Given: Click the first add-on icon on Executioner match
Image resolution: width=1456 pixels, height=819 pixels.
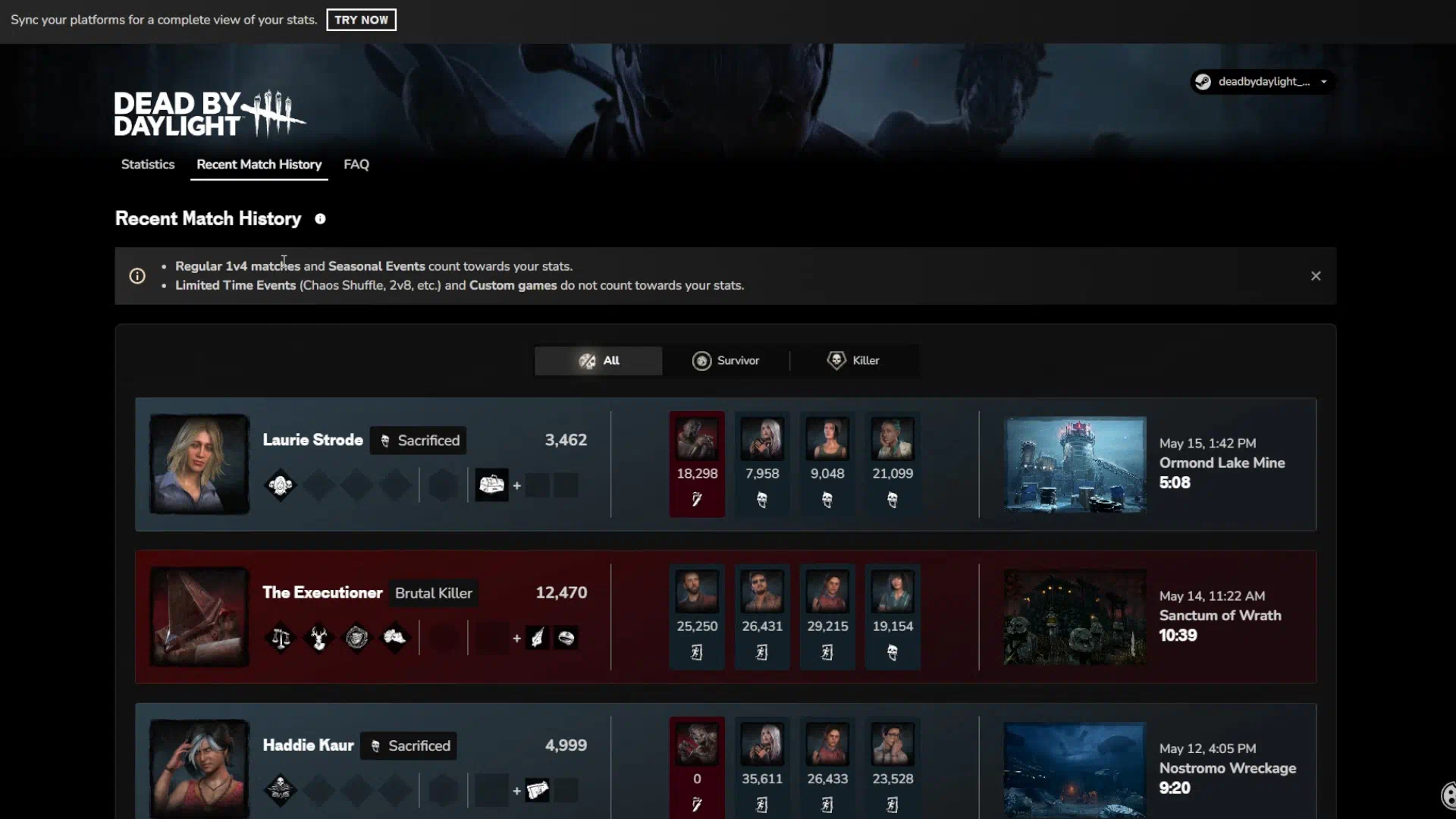Looking at the screenshot, I should point(538,638).
